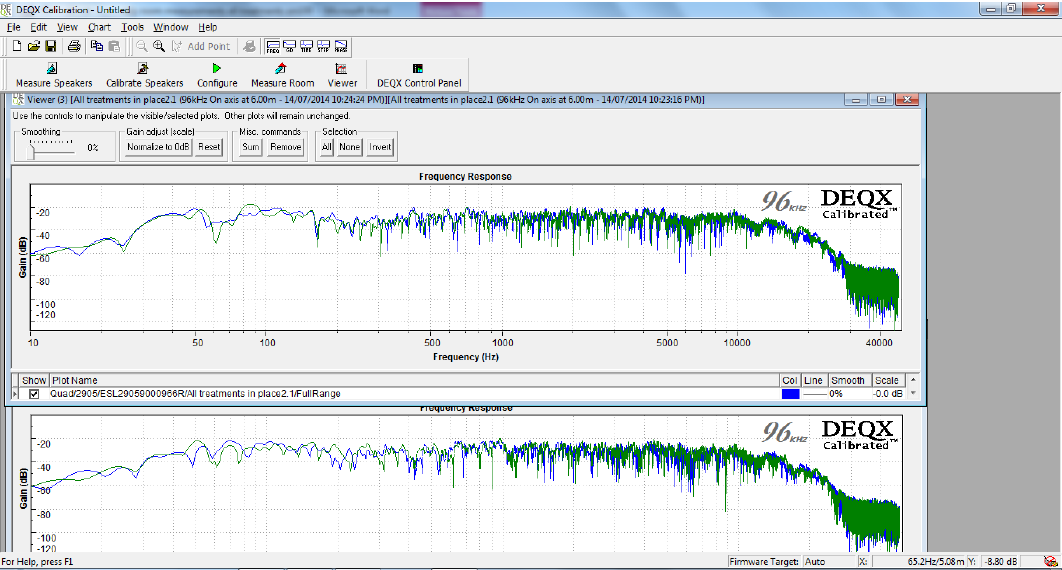
Task: Open the File menu
Action: pyautogui.click(x=14, y=27)
